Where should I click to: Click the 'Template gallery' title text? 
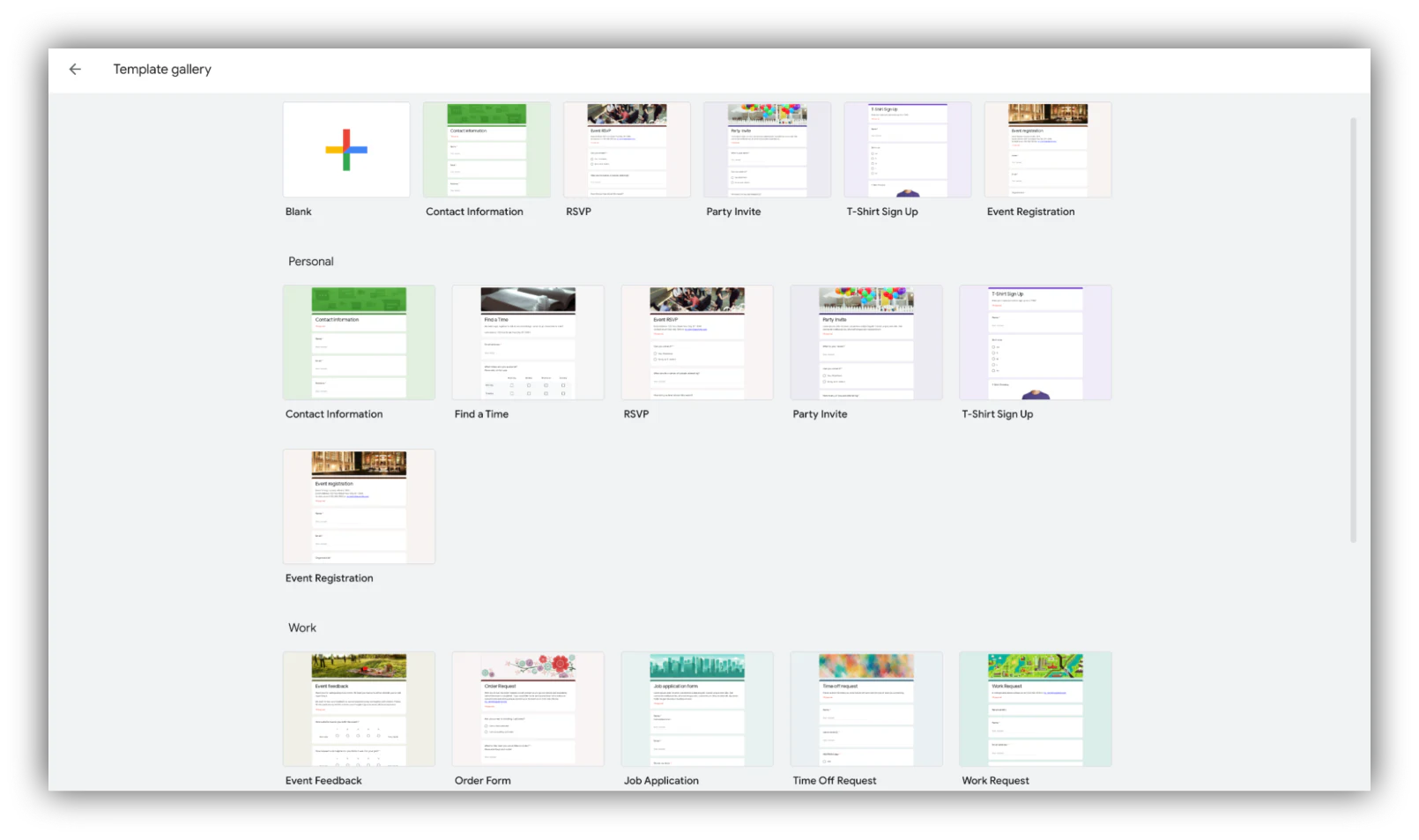click(x=162, y=70)
